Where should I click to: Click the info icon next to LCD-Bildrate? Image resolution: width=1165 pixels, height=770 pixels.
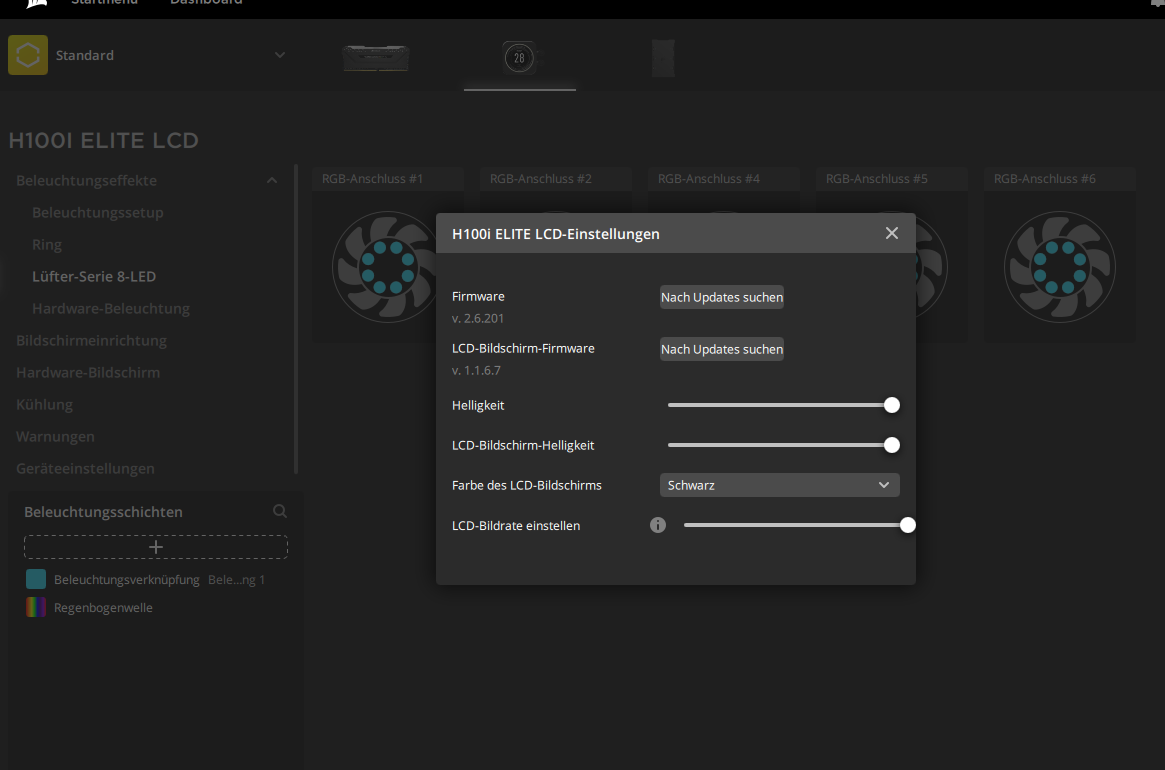pos(658,525)
